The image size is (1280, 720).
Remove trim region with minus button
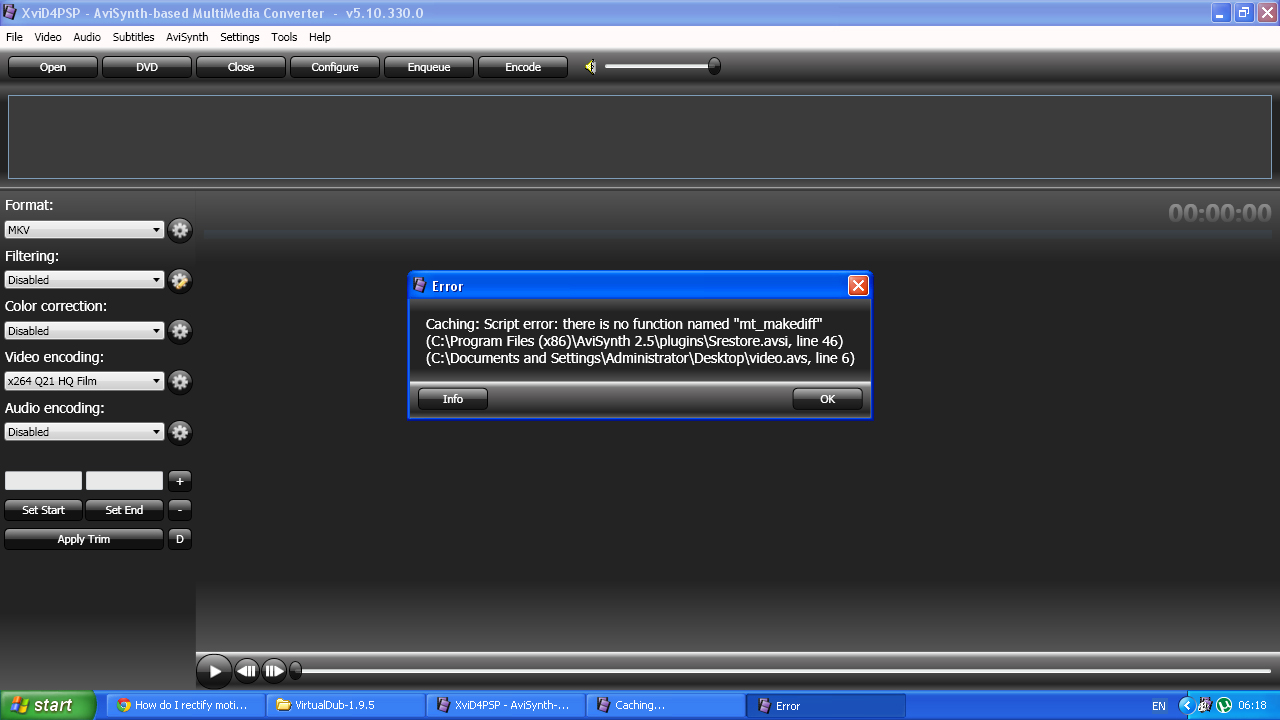tap(179, 510)
